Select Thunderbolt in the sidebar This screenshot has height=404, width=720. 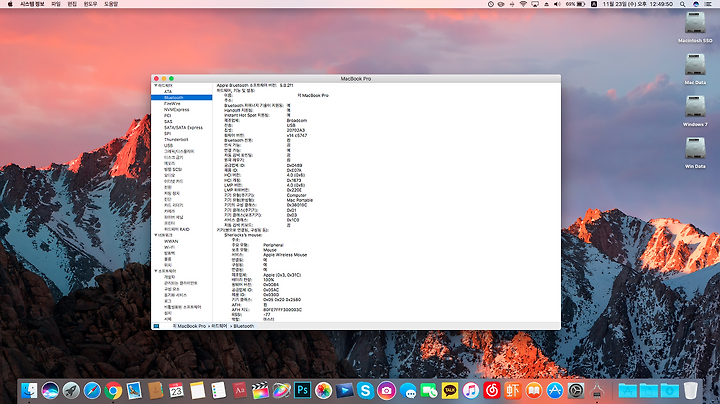coord(176,140)
